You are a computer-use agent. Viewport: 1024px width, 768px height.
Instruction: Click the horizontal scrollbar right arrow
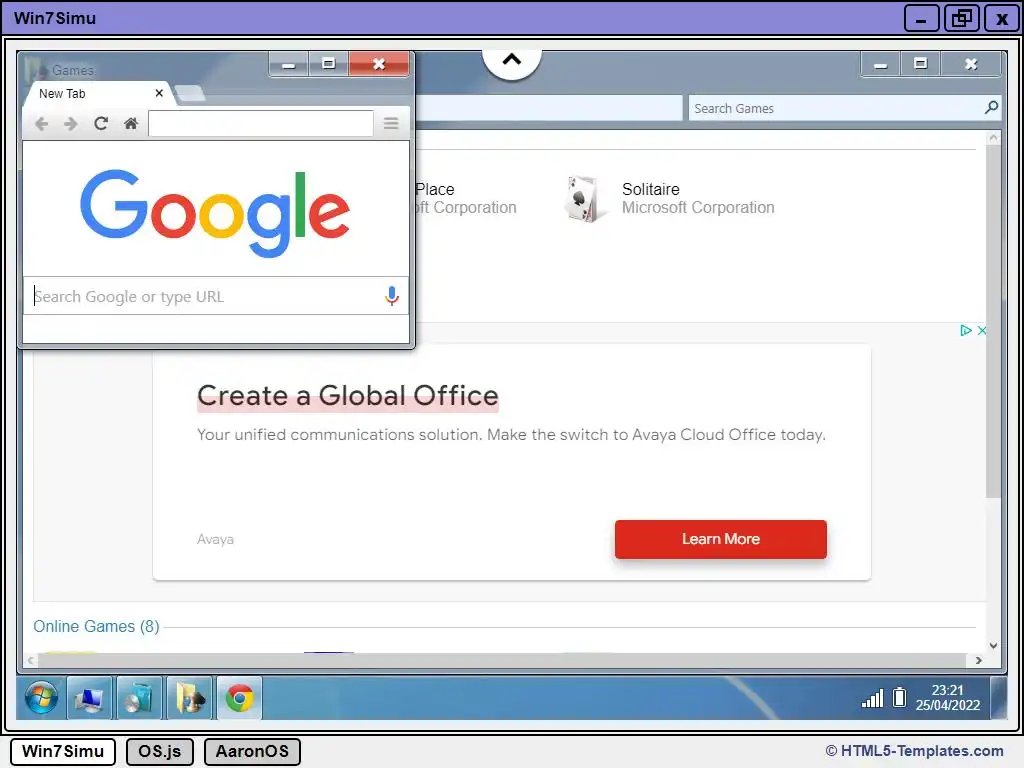pos(978,660)
